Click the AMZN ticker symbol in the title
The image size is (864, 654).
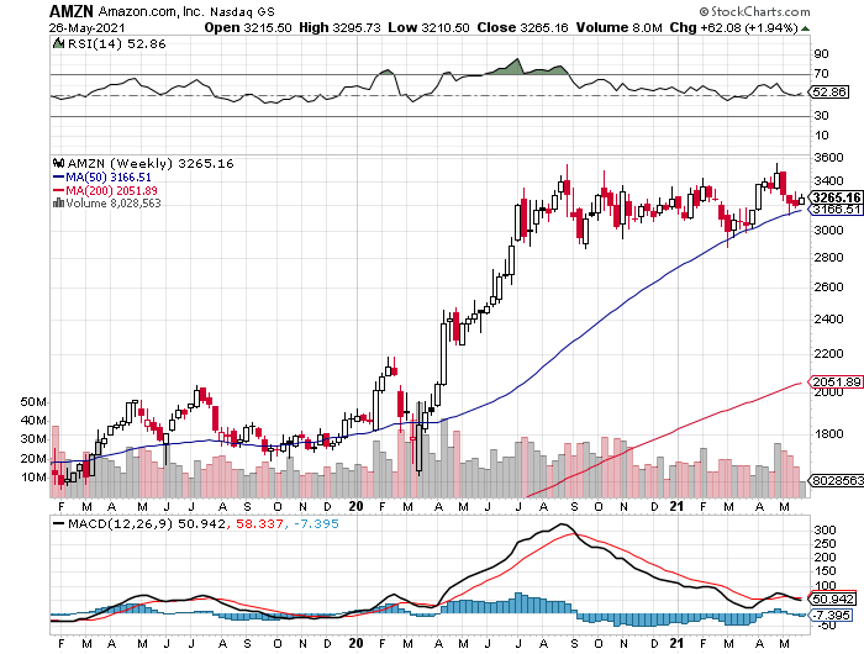pos(72,11)
